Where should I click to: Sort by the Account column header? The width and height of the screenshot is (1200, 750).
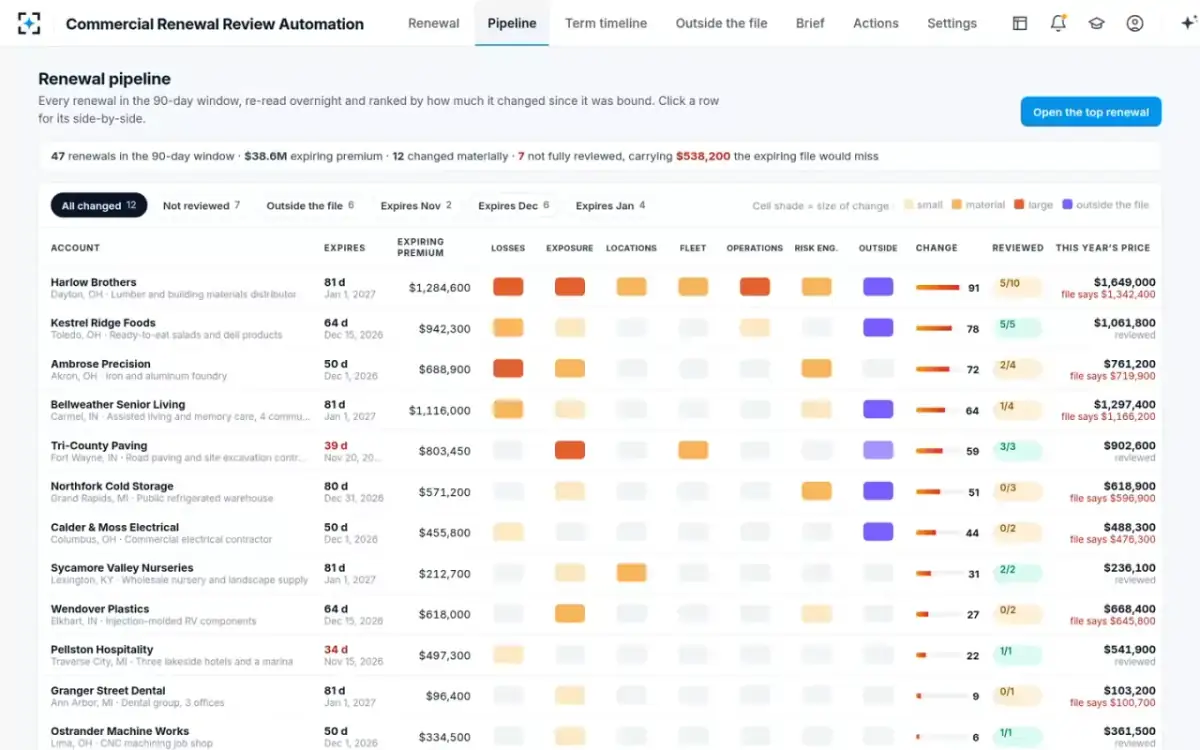pos(75,248)
